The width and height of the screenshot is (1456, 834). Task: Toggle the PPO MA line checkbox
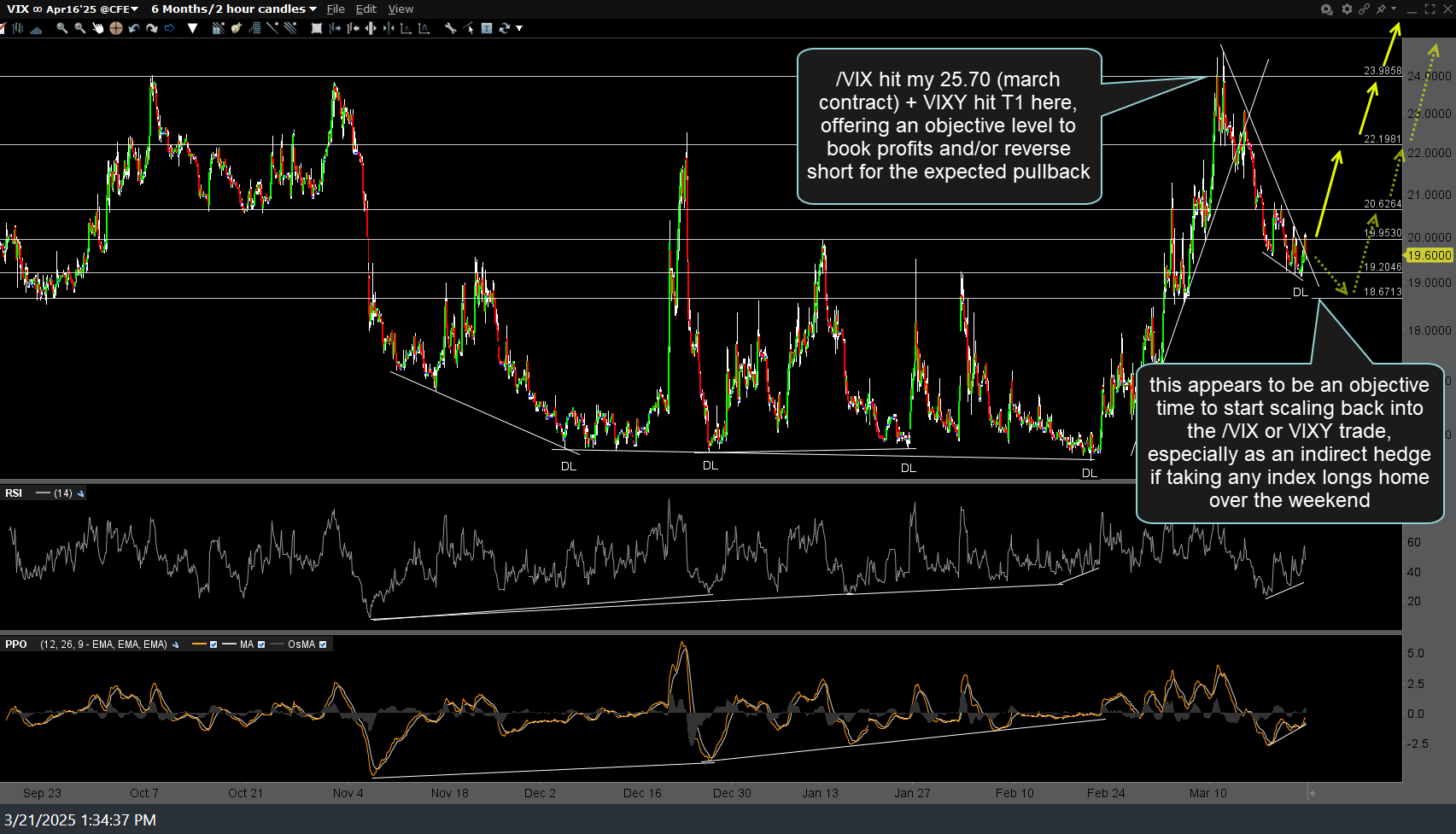[x=261, y=644]
